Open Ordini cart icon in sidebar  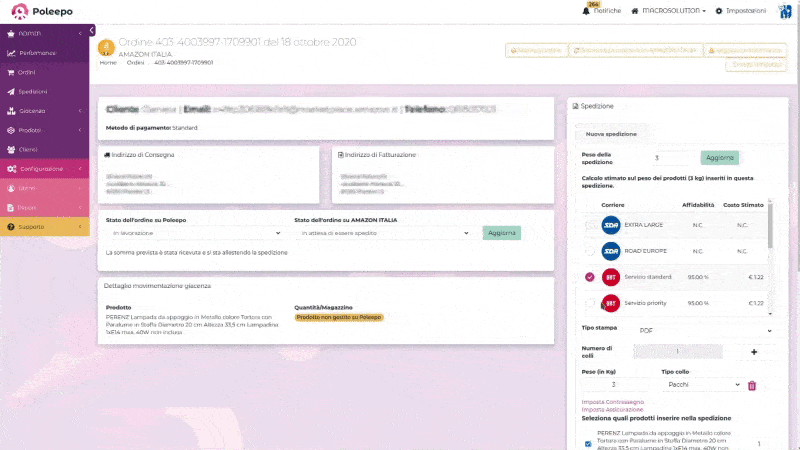pyautogui.click(x=11, y=72)
